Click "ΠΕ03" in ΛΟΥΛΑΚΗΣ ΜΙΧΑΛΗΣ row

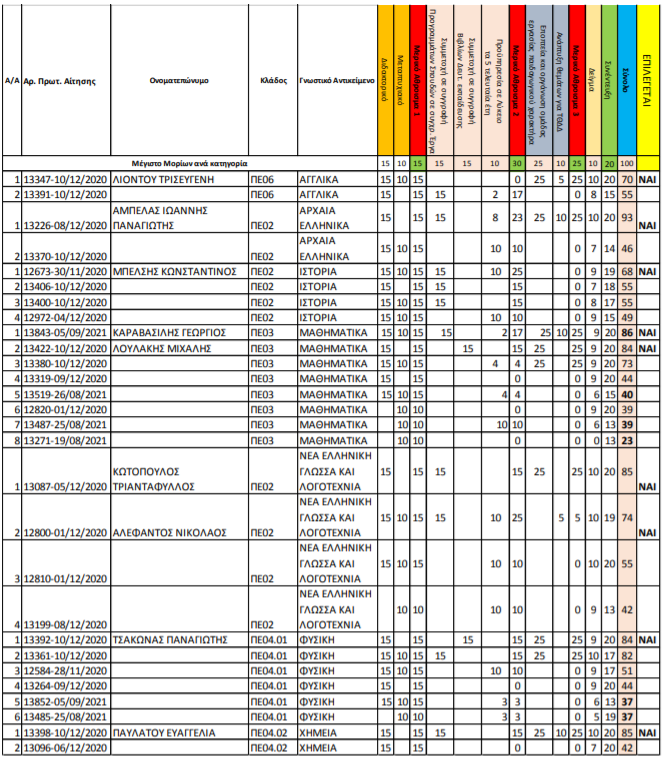(262, 348)
